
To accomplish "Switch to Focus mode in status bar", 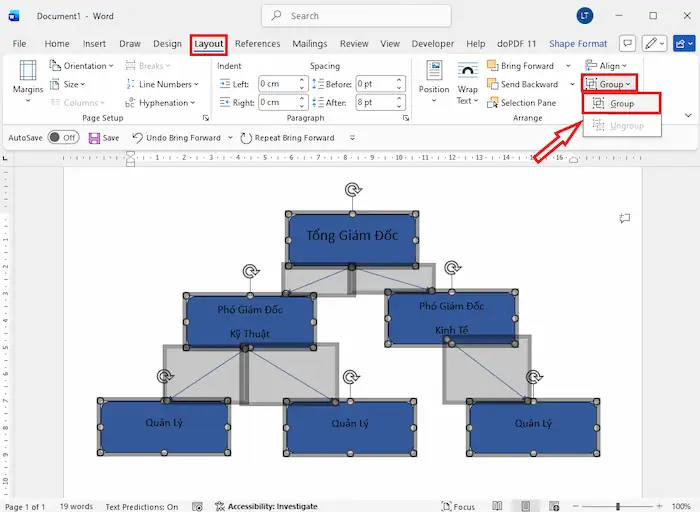I will pos(456,506).
